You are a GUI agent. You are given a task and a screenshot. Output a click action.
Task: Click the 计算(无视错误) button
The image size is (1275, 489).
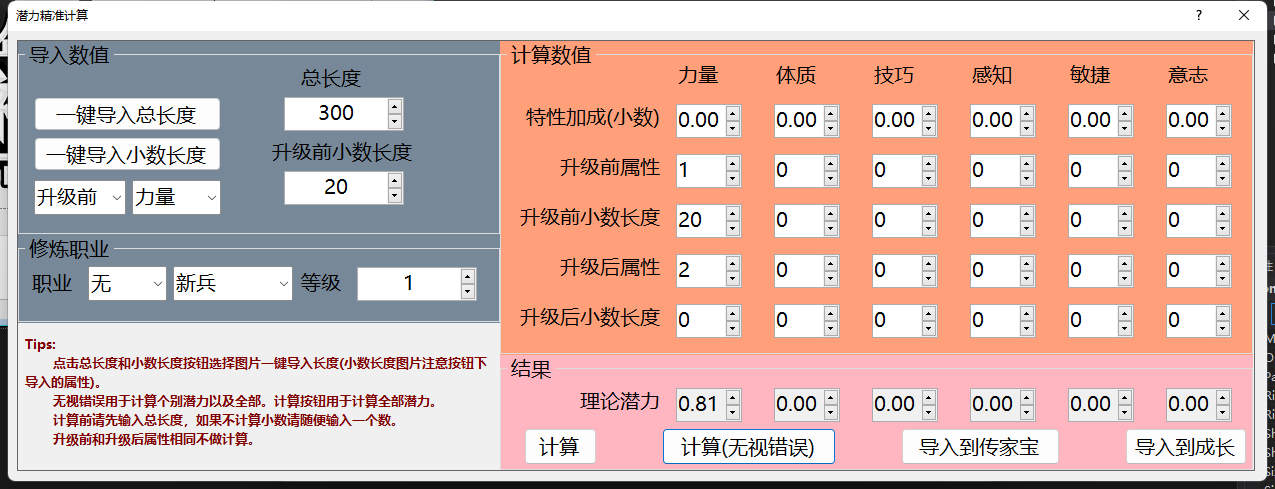click(x=749, y=446)
